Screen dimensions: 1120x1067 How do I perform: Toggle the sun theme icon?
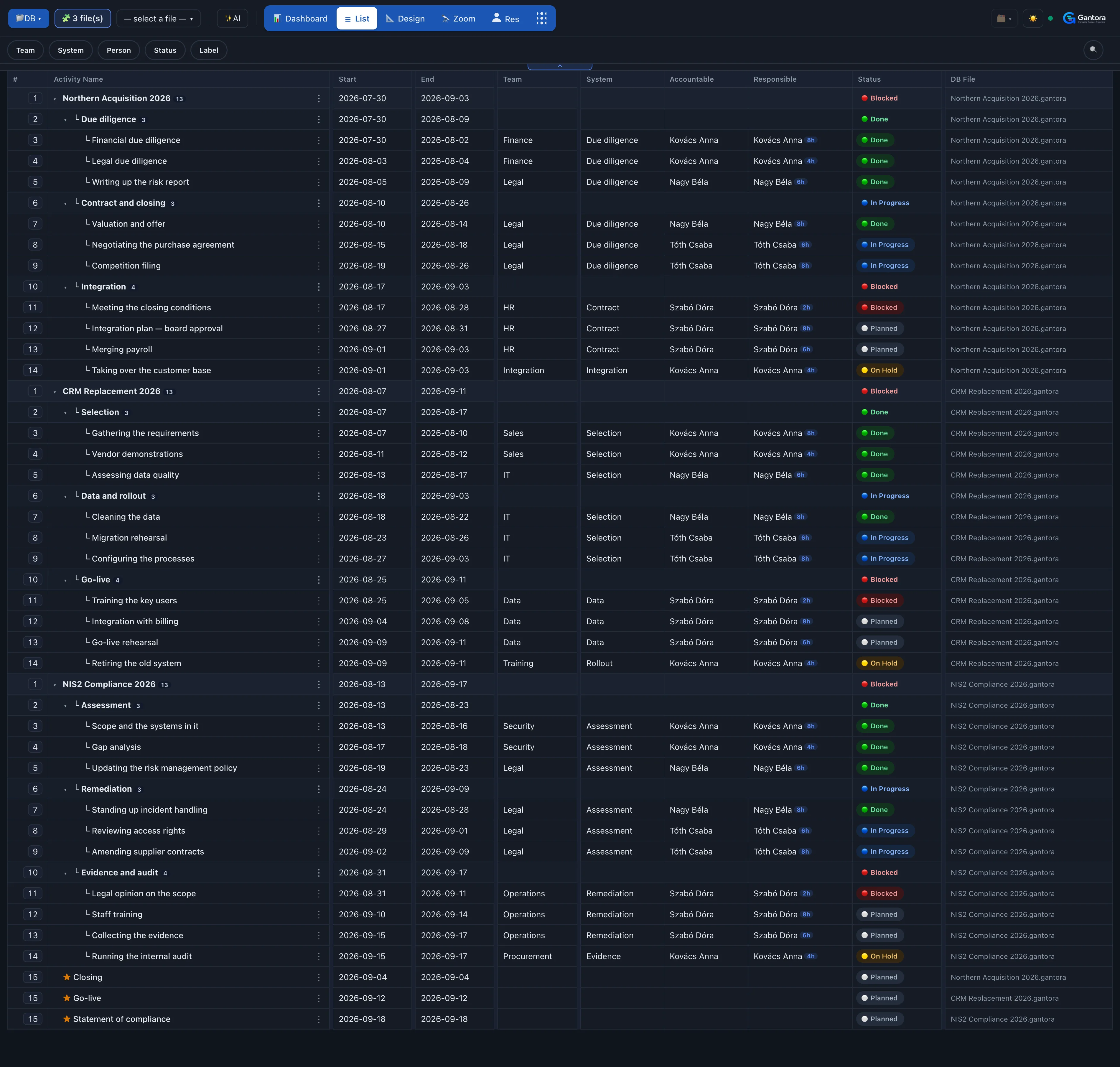[1032, 18]
